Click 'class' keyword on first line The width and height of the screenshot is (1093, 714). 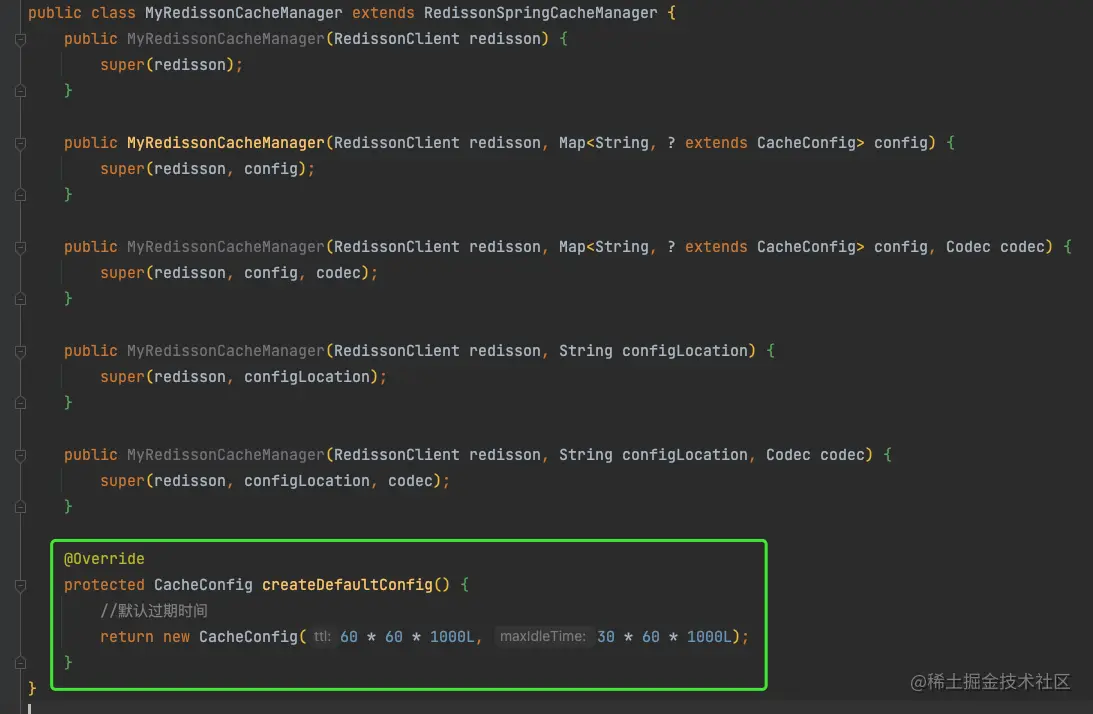113,13
